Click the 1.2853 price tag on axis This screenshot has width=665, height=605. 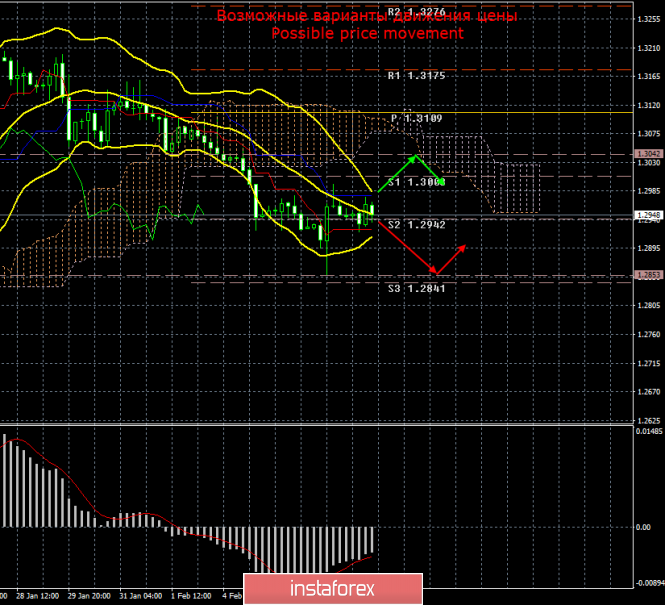(x=648, y=275)
